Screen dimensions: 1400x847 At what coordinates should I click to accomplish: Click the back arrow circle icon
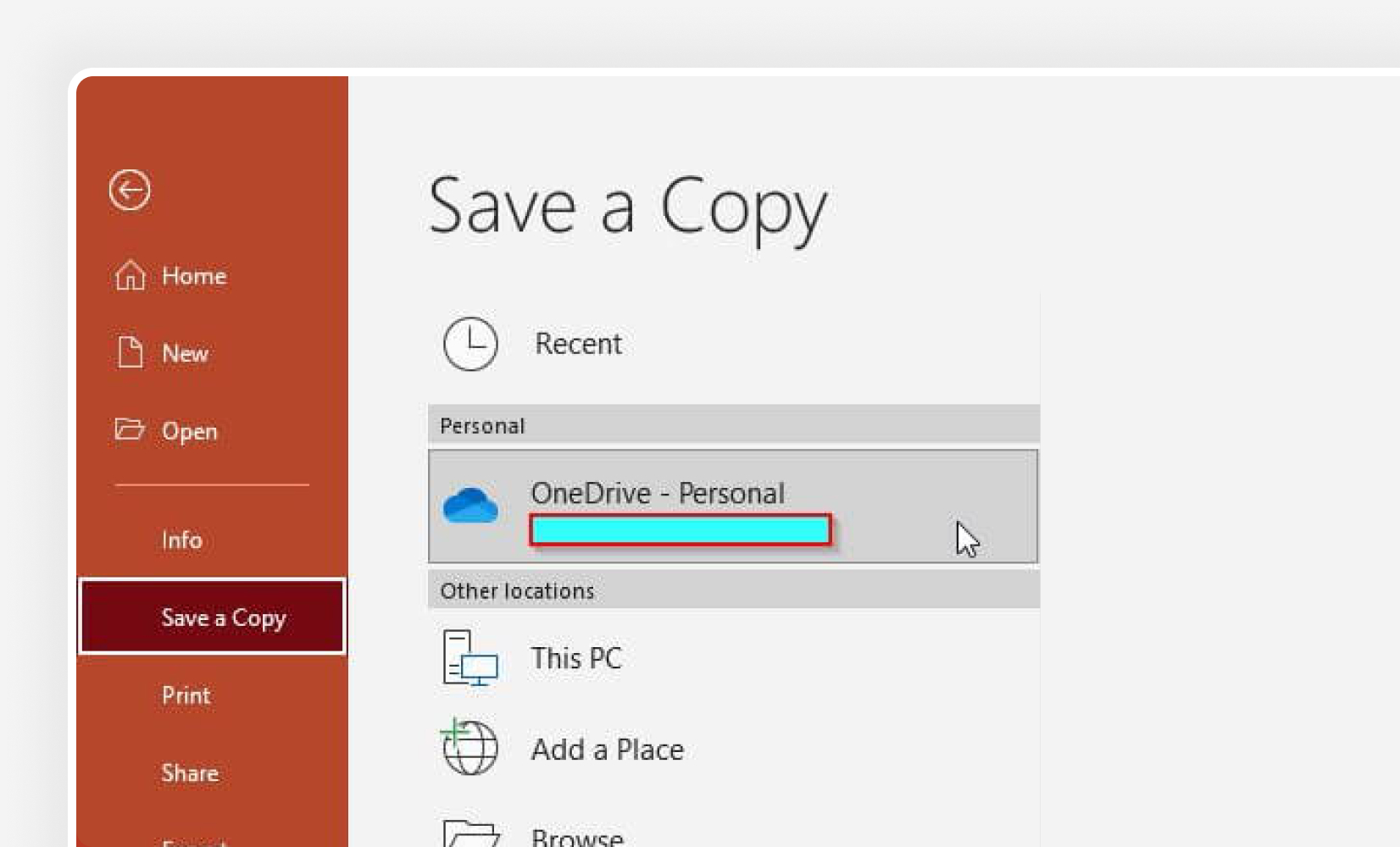[x=130, y=190]
